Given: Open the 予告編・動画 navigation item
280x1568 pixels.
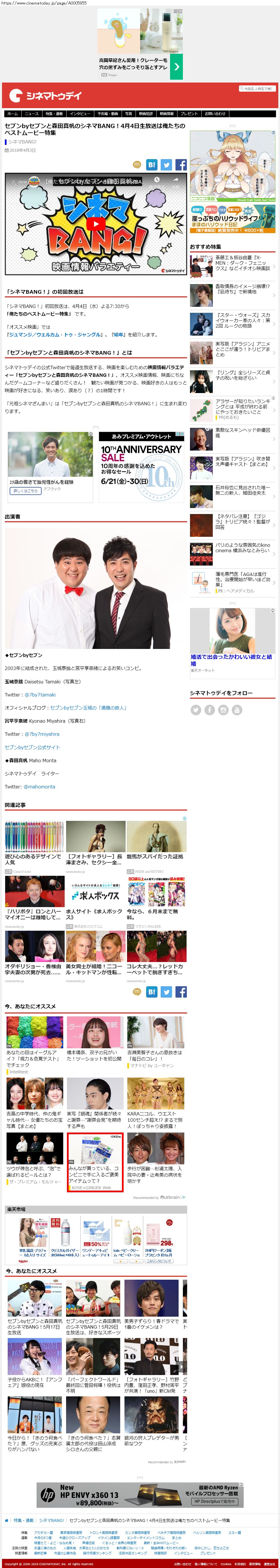Looking at the screenshot, I should click(x=108, y=113).
